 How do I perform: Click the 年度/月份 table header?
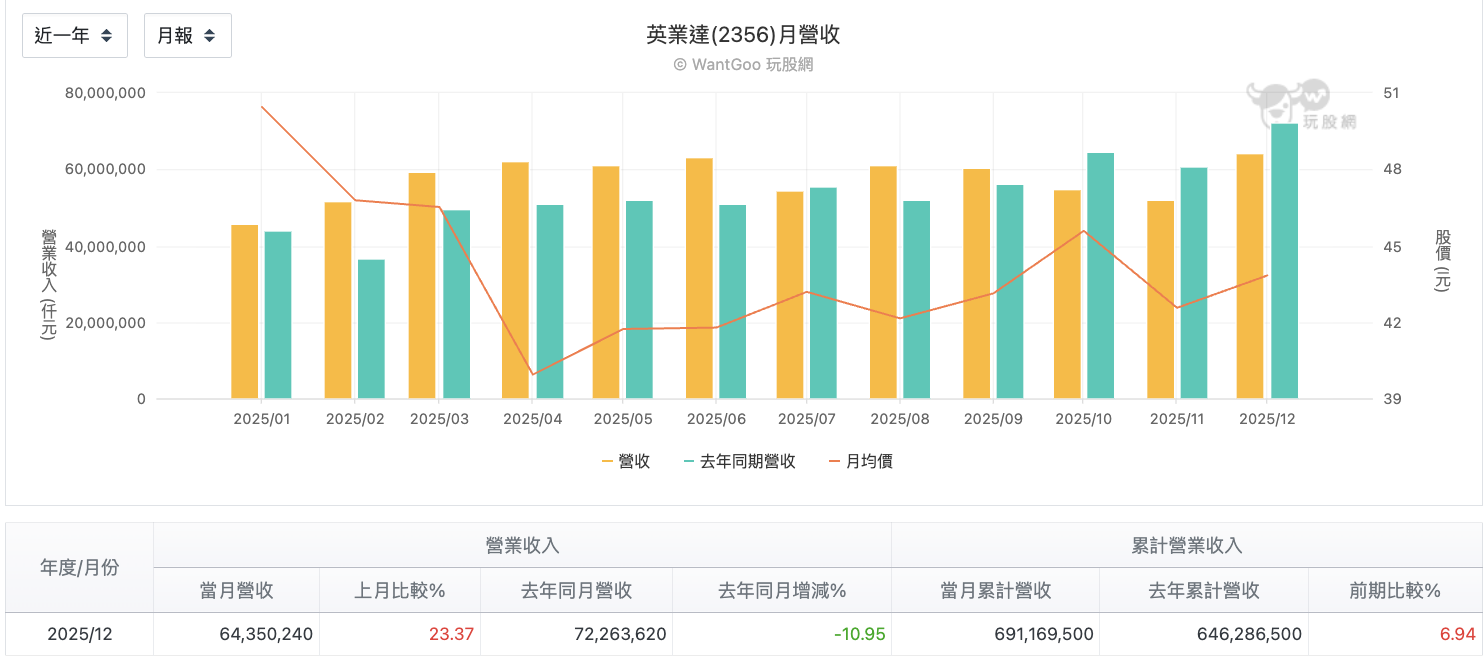[79, 567]
